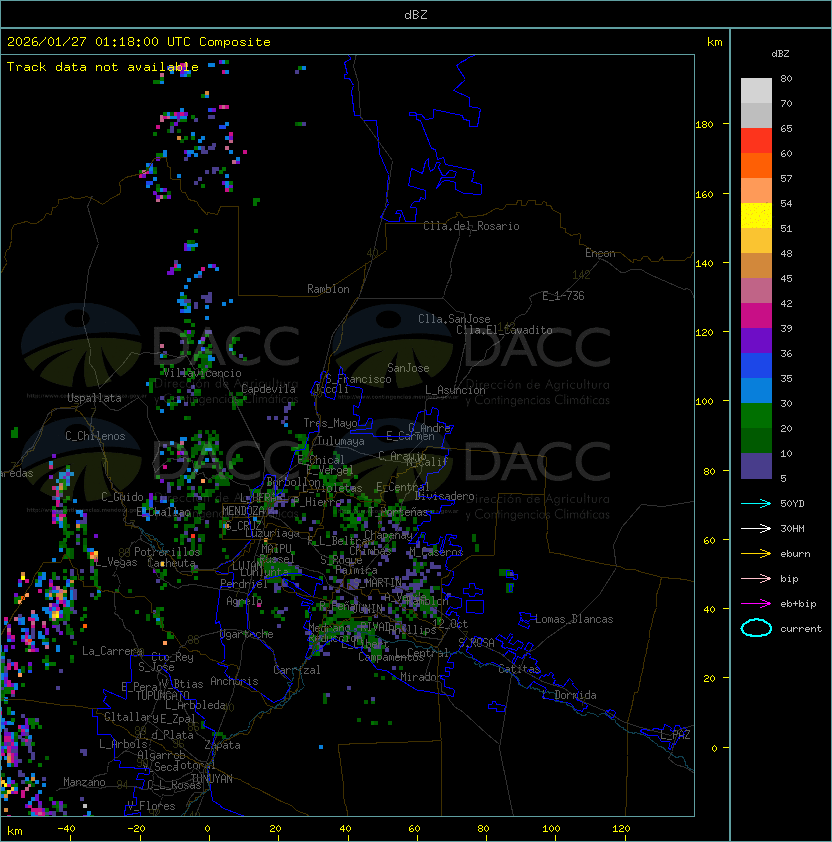Select the magenta eb+bip arrow symbol
832x842 pixels.
756,603
